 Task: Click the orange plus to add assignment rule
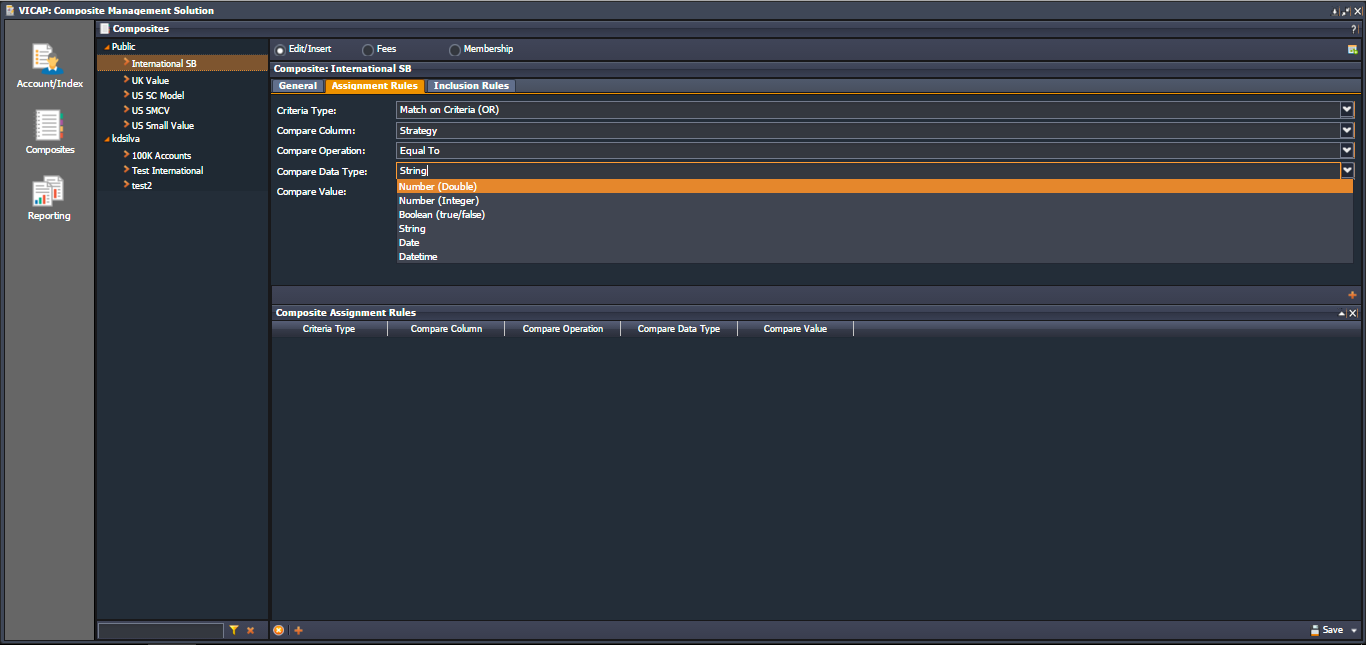[x=1352, y=295]
